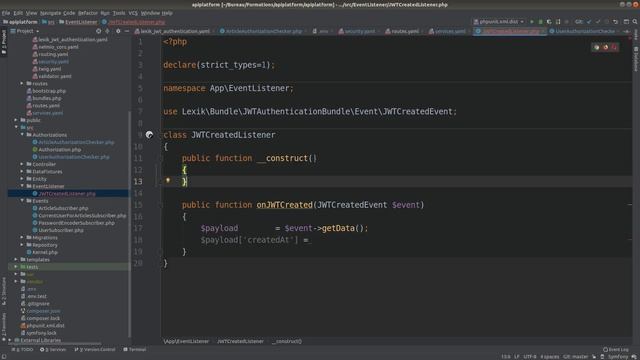Expand the Migrations folder
The width and height of the screenshot is (640, 360).
coord(22,238)
